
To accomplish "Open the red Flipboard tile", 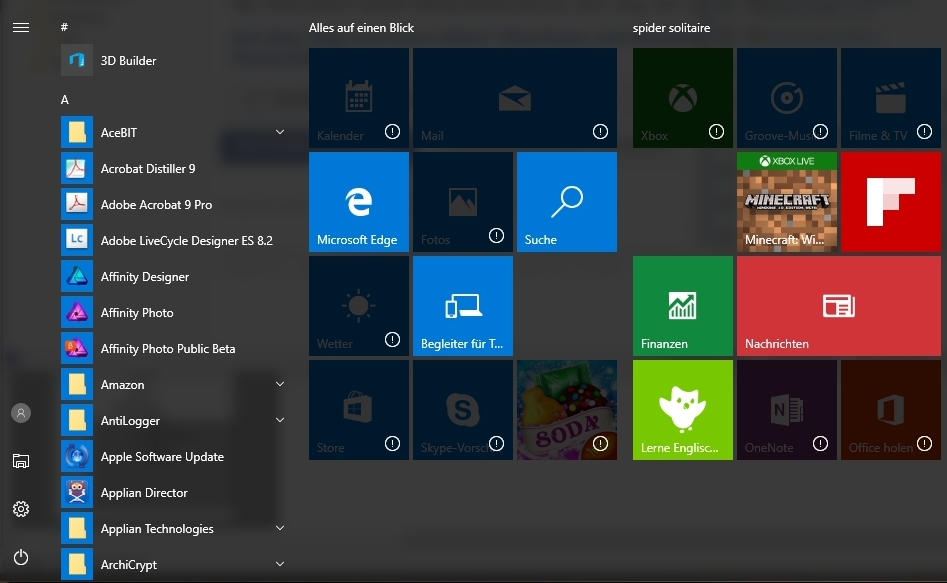I will click(x=890, y=202).
